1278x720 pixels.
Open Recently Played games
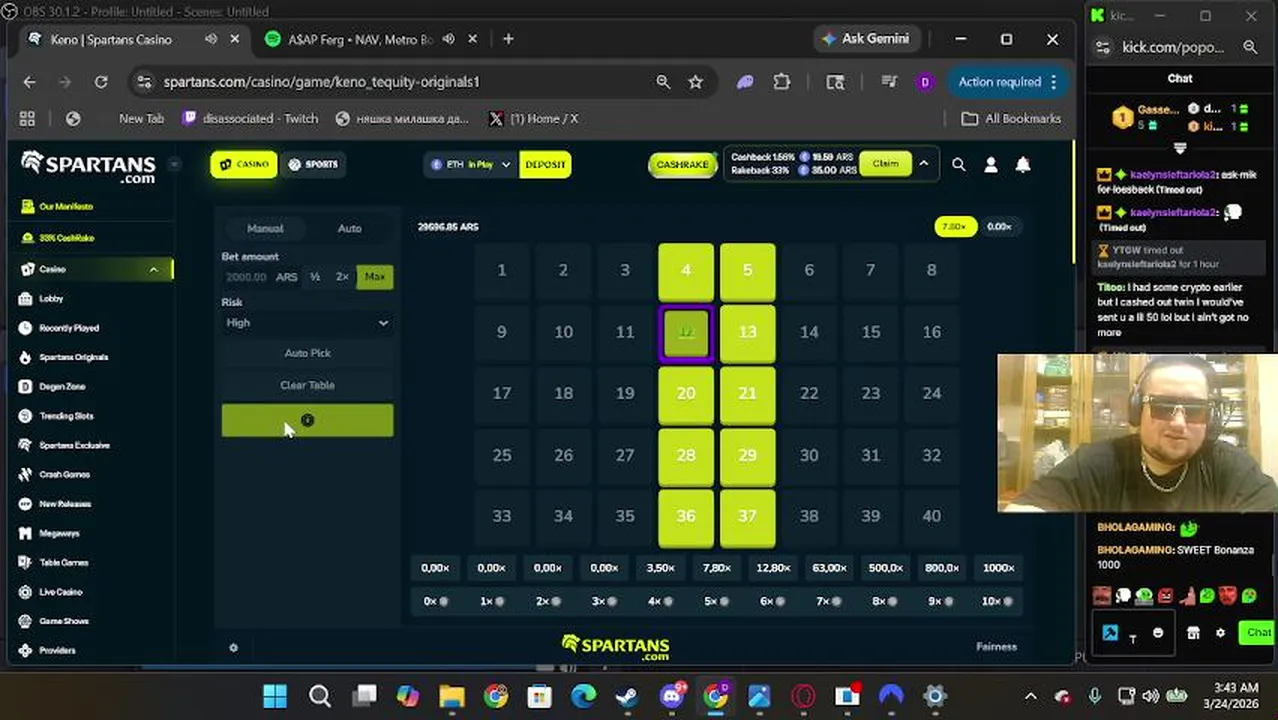69,328
